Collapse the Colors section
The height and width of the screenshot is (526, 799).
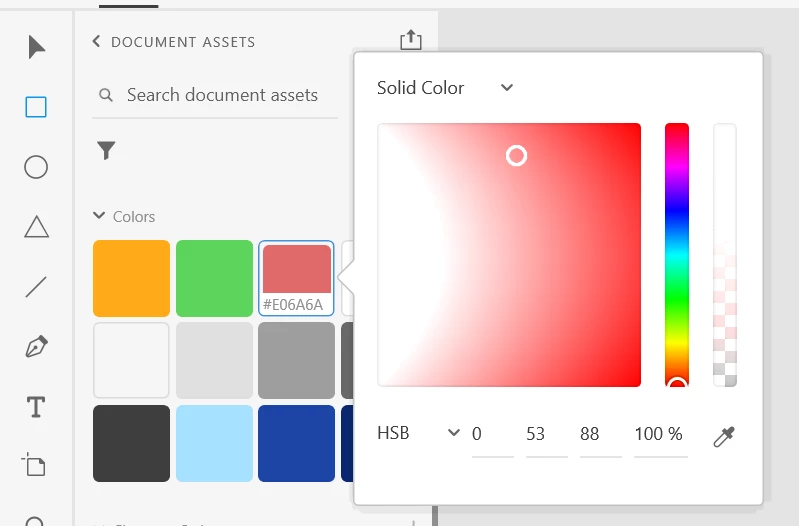99,216
